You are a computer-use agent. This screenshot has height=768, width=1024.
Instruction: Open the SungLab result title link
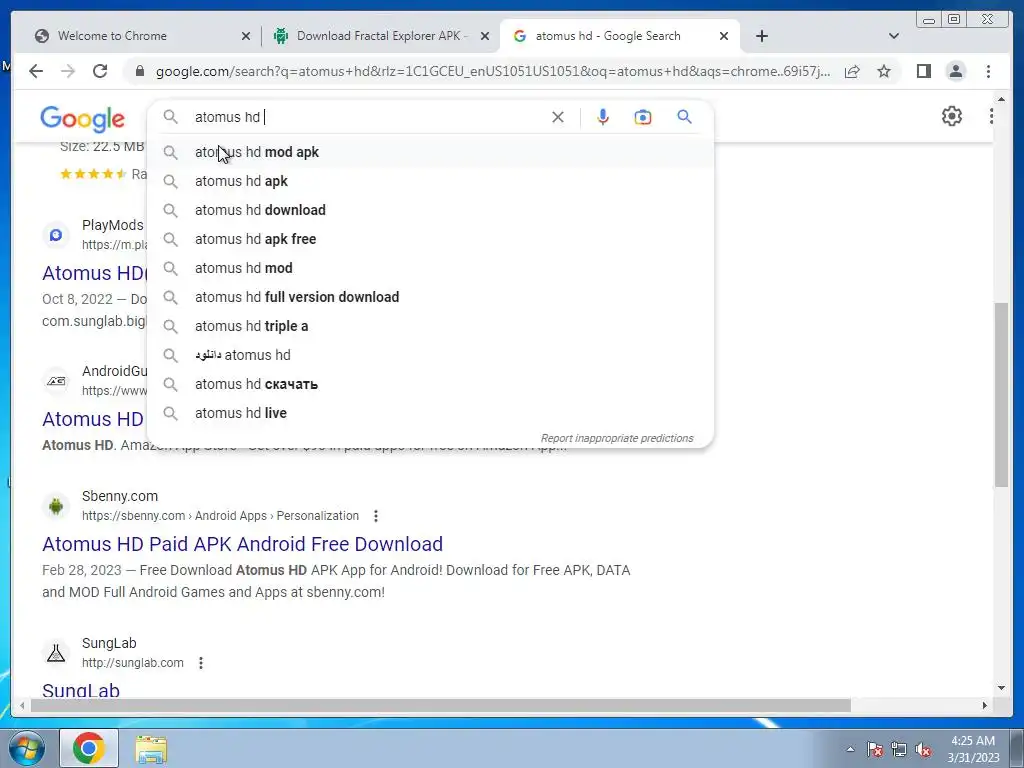click(81, 690)
